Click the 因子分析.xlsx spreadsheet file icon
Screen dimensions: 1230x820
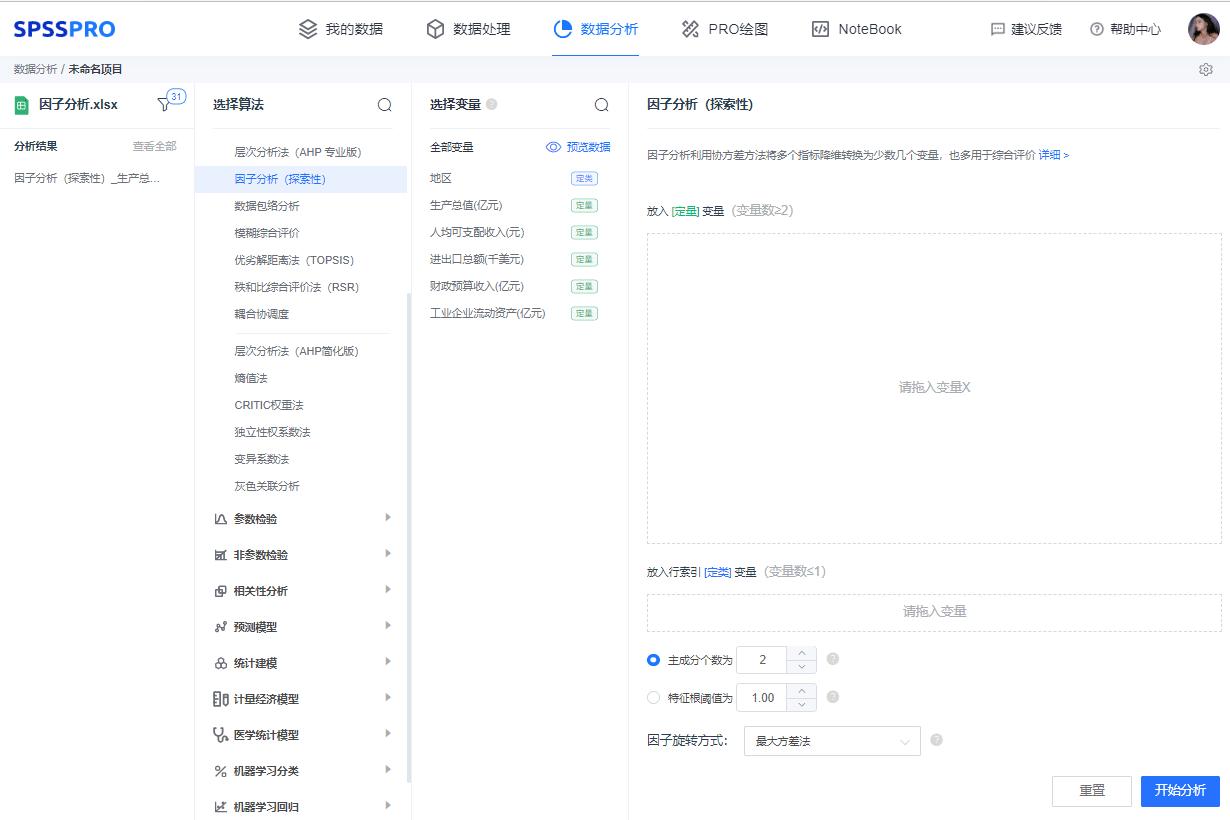(21, 104)
